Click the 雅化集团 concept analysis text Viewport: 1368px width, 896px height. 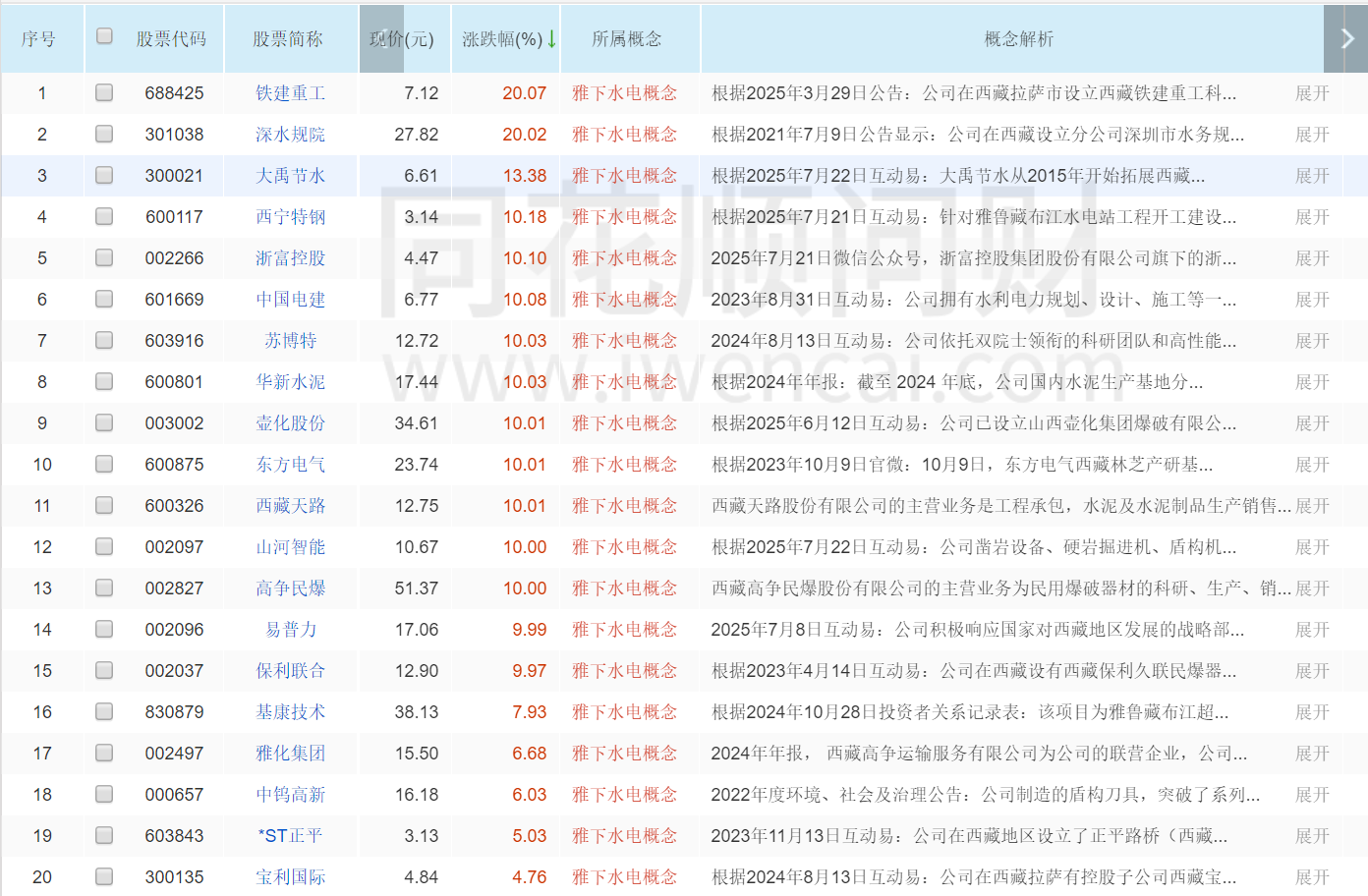pyautogui.click(x=979, y=754)
